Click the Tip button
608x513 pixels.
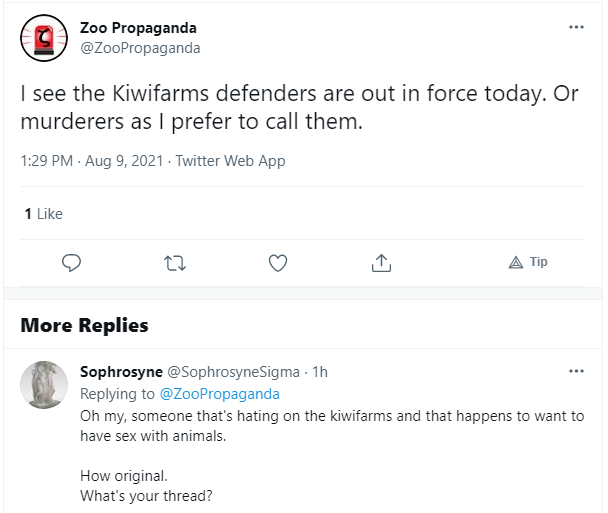[x=528, y=262]
